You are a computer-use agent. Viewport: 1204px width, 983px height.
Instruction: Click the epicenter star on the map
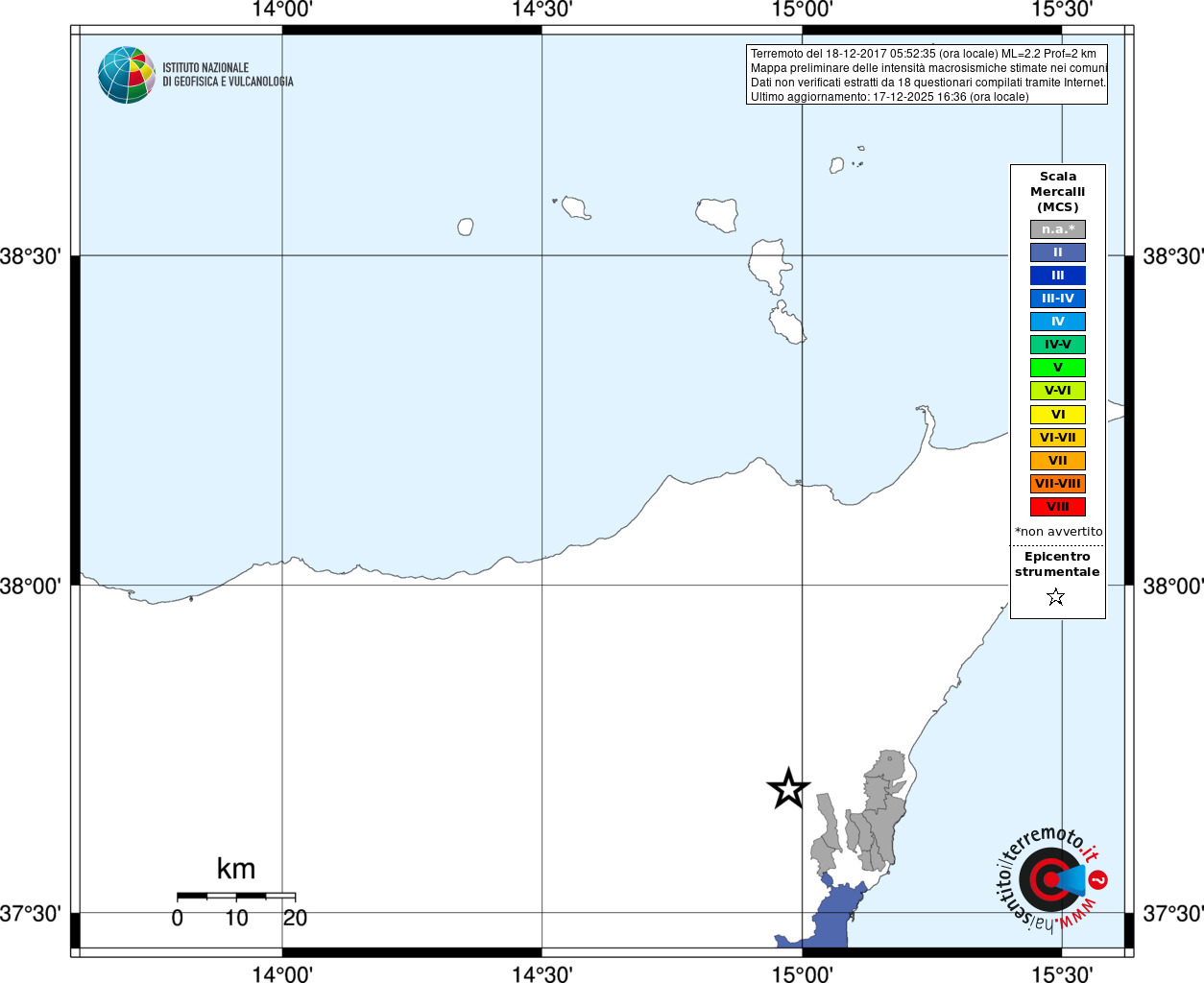pos(788,789)
